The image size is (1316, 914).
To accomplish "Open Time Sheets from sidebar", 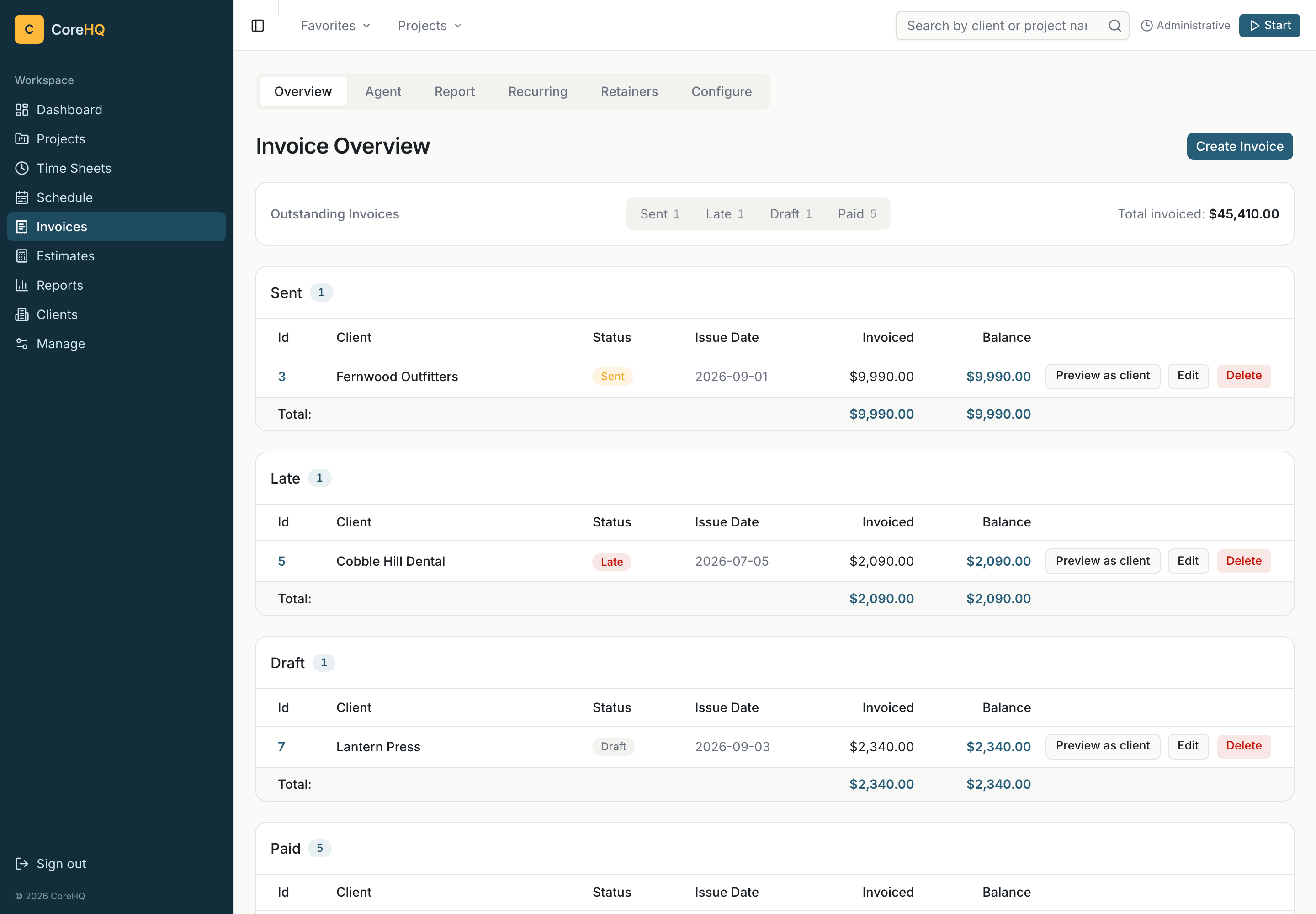I will [x=116, y=168].
